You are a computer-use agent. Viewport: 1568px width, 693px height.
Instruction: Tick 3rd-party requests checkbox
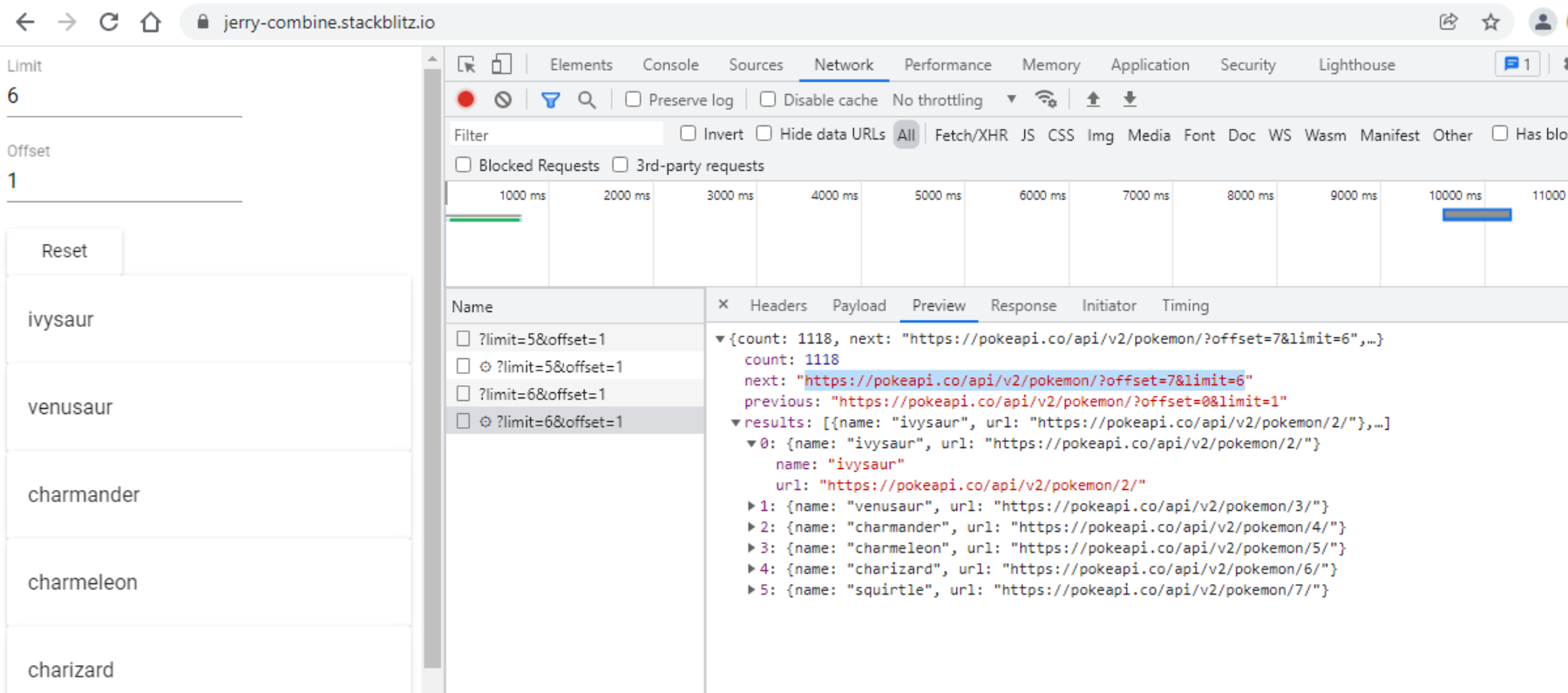tap(621, 165)
